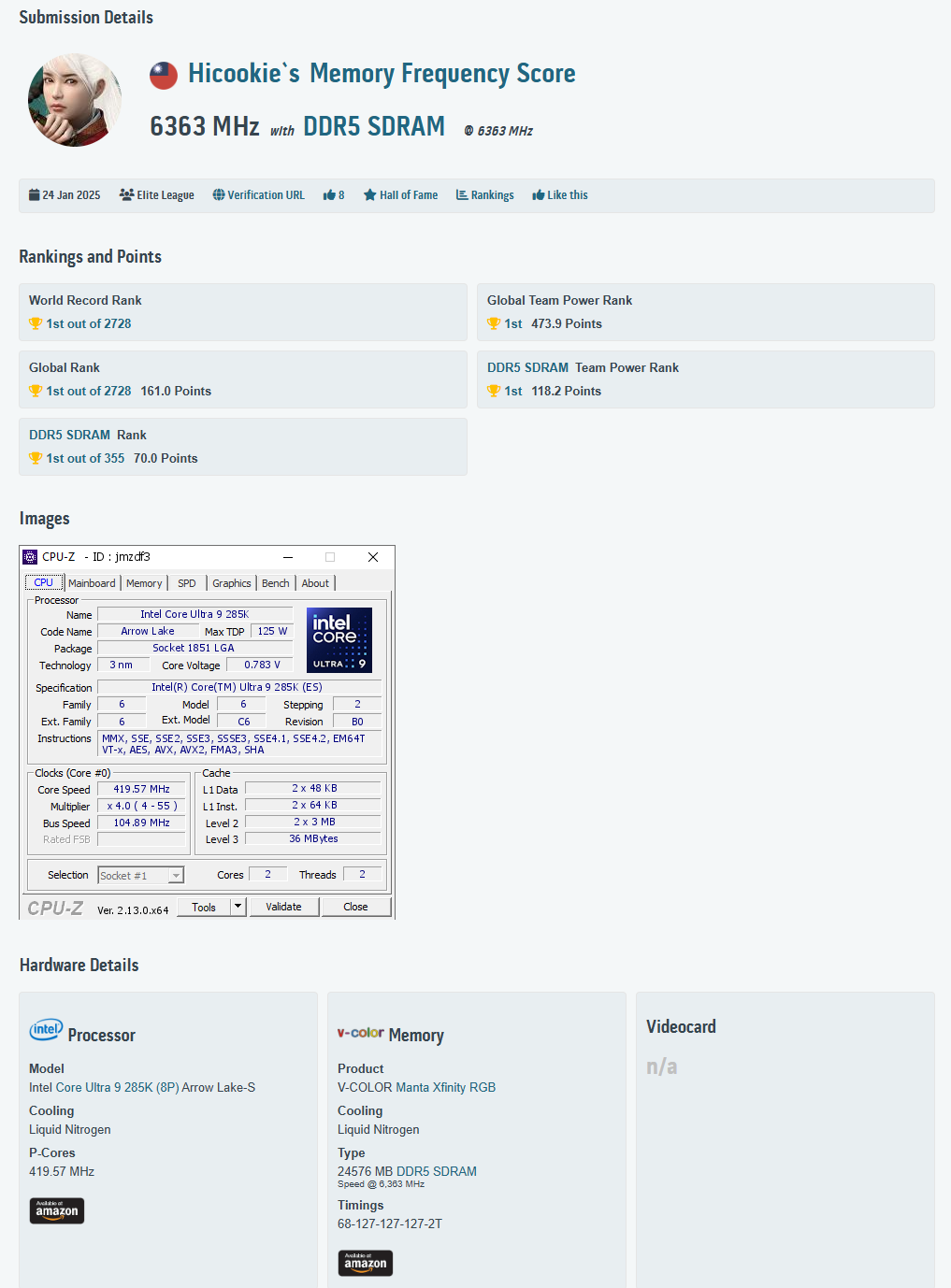Click the 118.2 Points text

[567, 391]
